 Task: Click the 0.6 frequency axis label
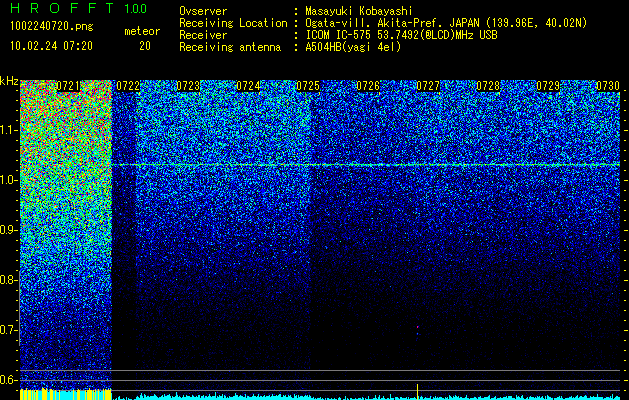pyautogui.click(x=9, y=380)
